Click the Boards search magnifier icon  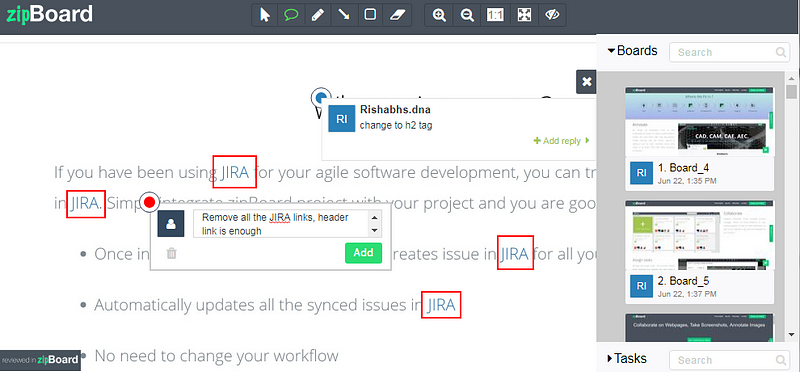click(781, 52)
